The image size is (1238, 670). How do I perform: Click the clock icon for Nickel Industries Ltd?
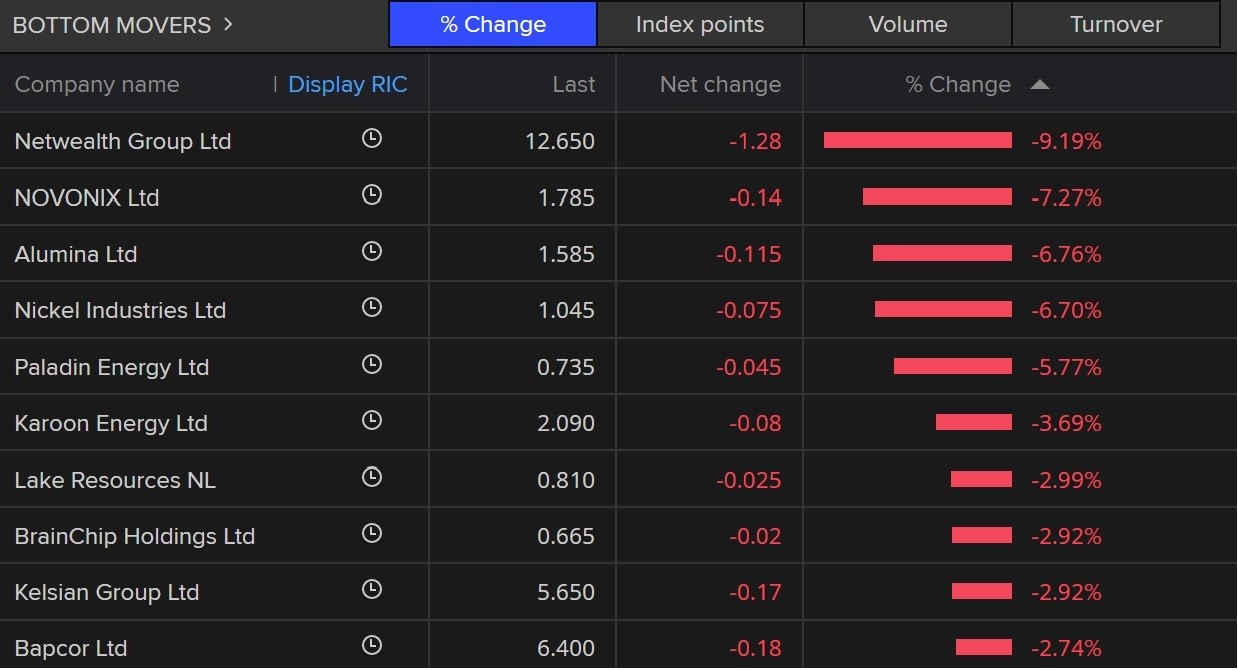tap(372, 307)
